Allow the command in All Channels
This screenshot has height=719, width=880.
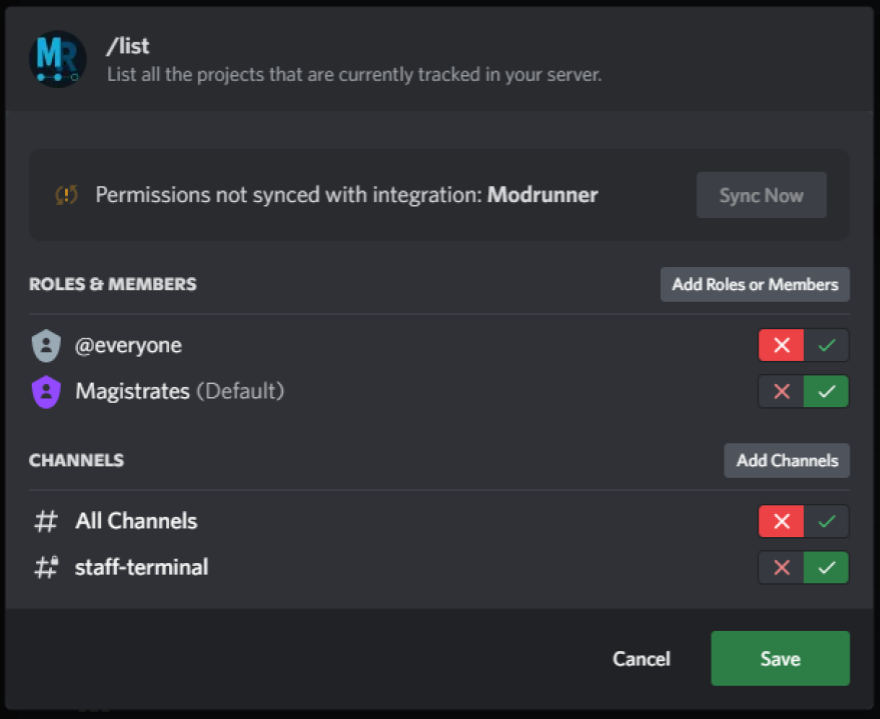click(827, 522)
